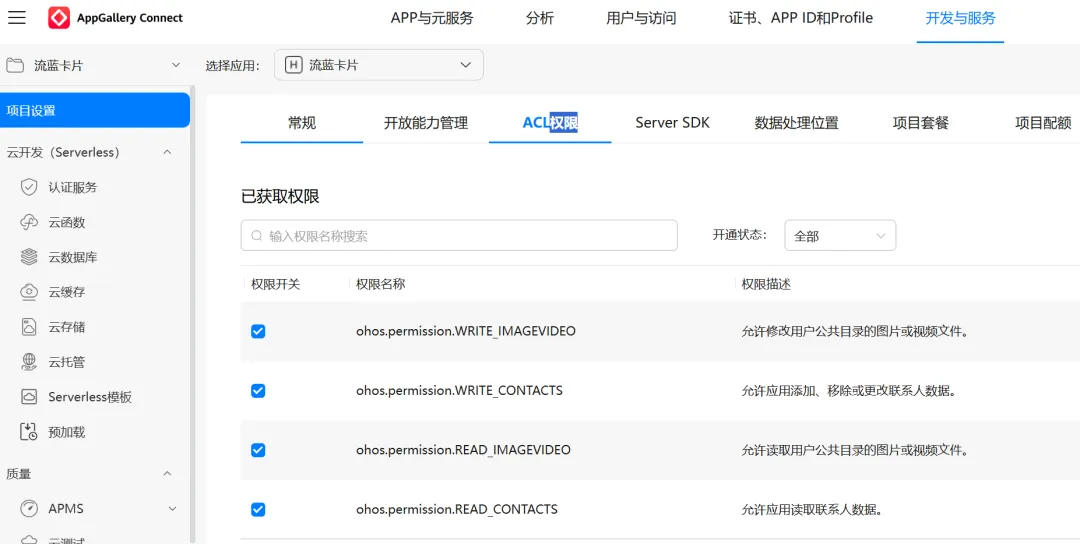Go to 证书、APP ID和Profile section
1080x544 pixels.
pyautogui.click(x=801, y=19)
